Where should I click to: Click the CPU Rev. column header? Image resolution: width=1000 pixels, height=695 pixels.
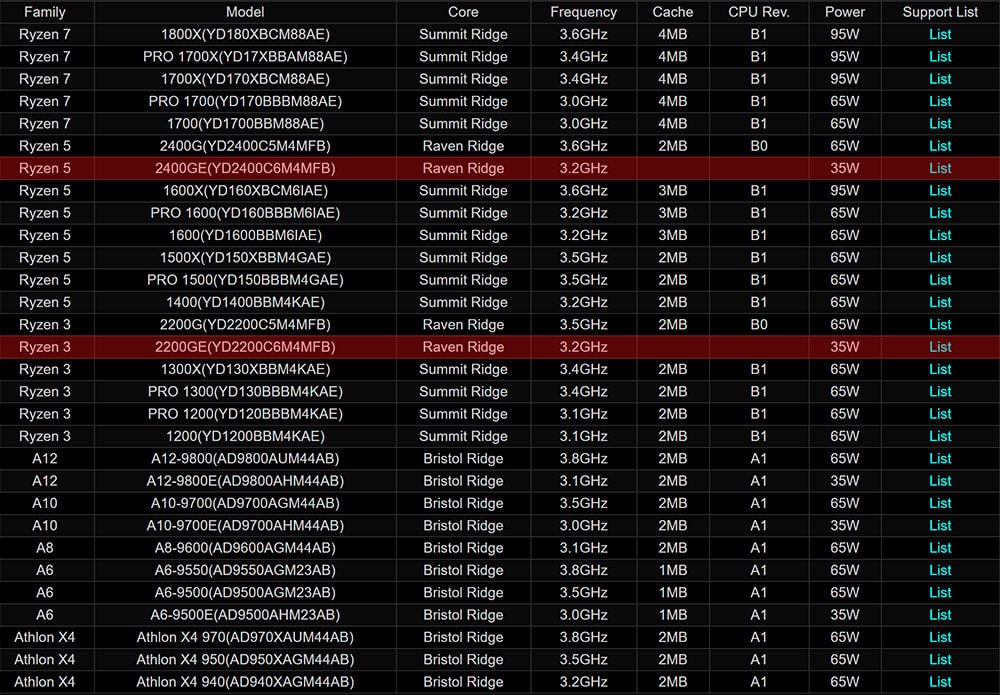[759, 12]
